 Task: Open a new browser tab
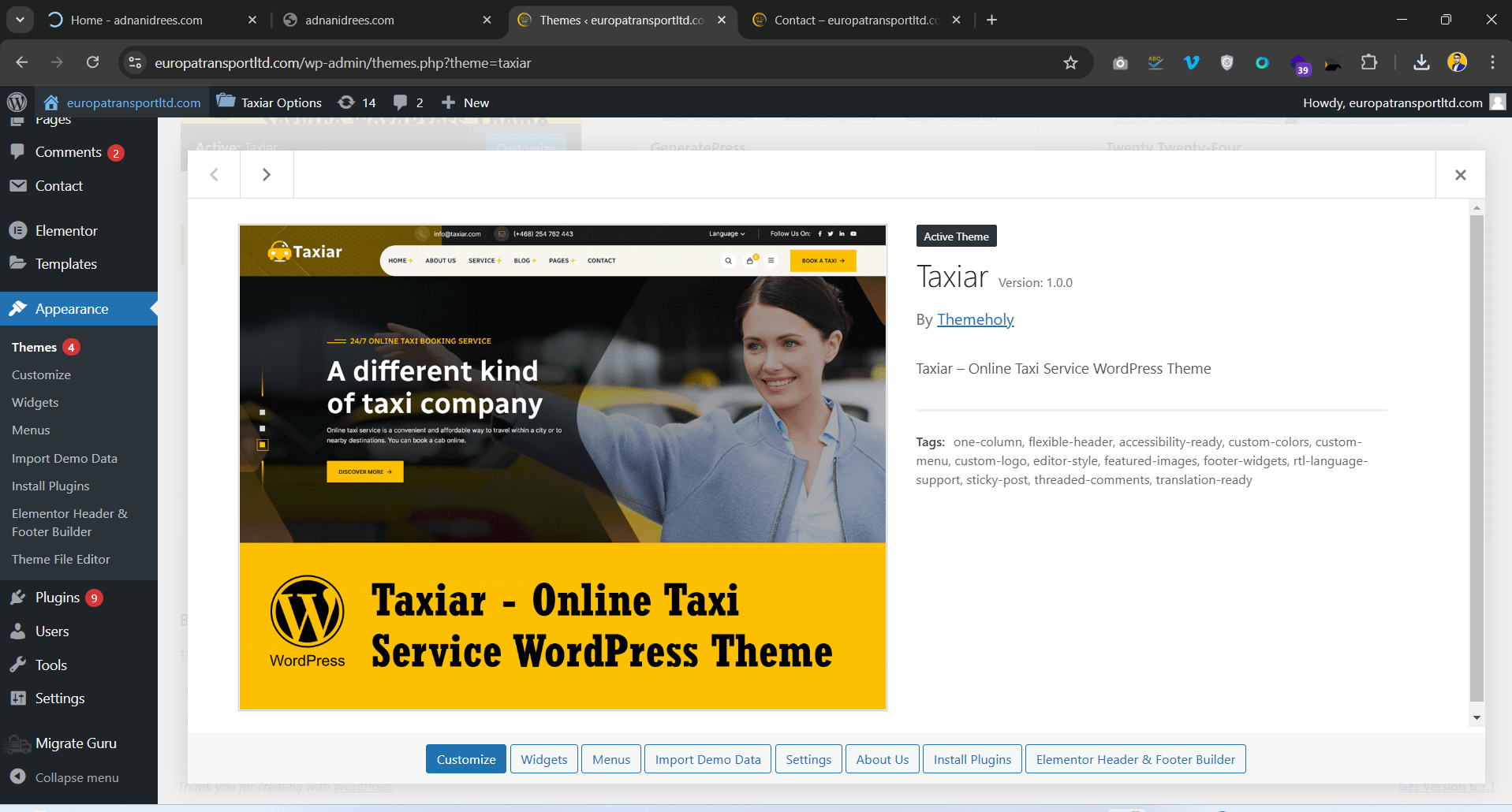coord(991,20)
